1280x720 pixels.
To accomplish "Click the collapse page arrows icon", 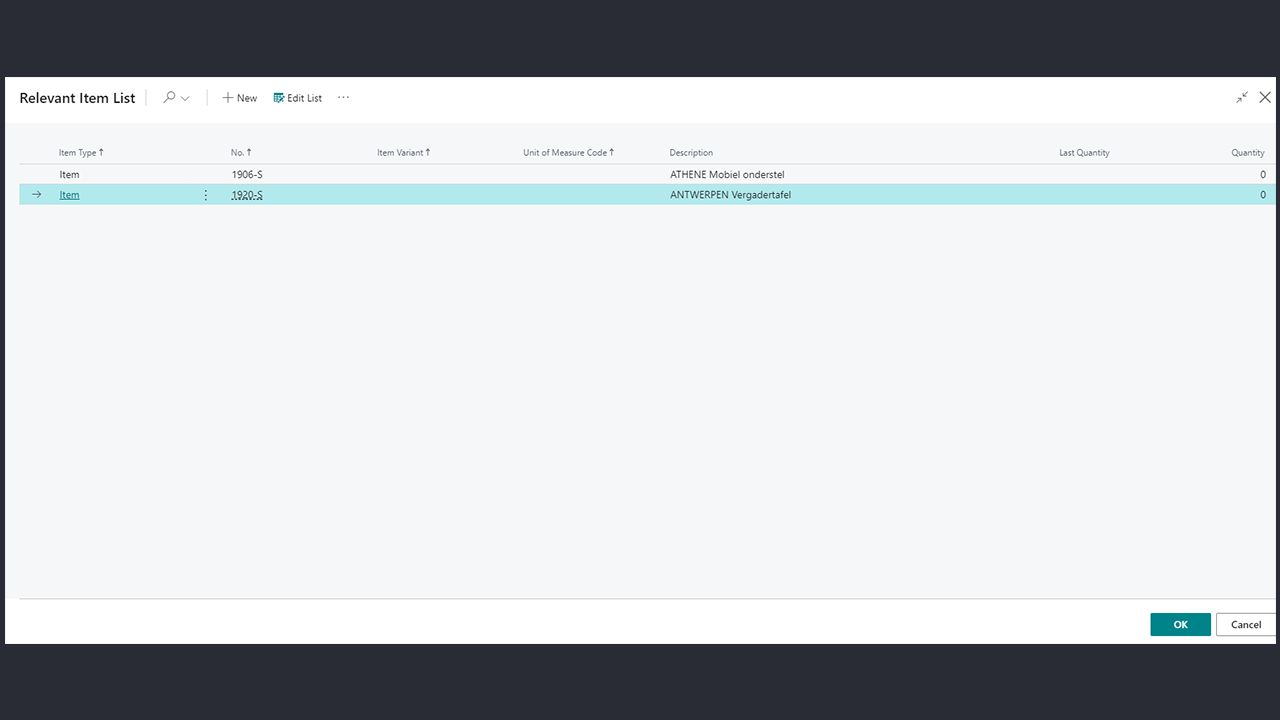I will pyautogui.click(x=1242, y=98).
